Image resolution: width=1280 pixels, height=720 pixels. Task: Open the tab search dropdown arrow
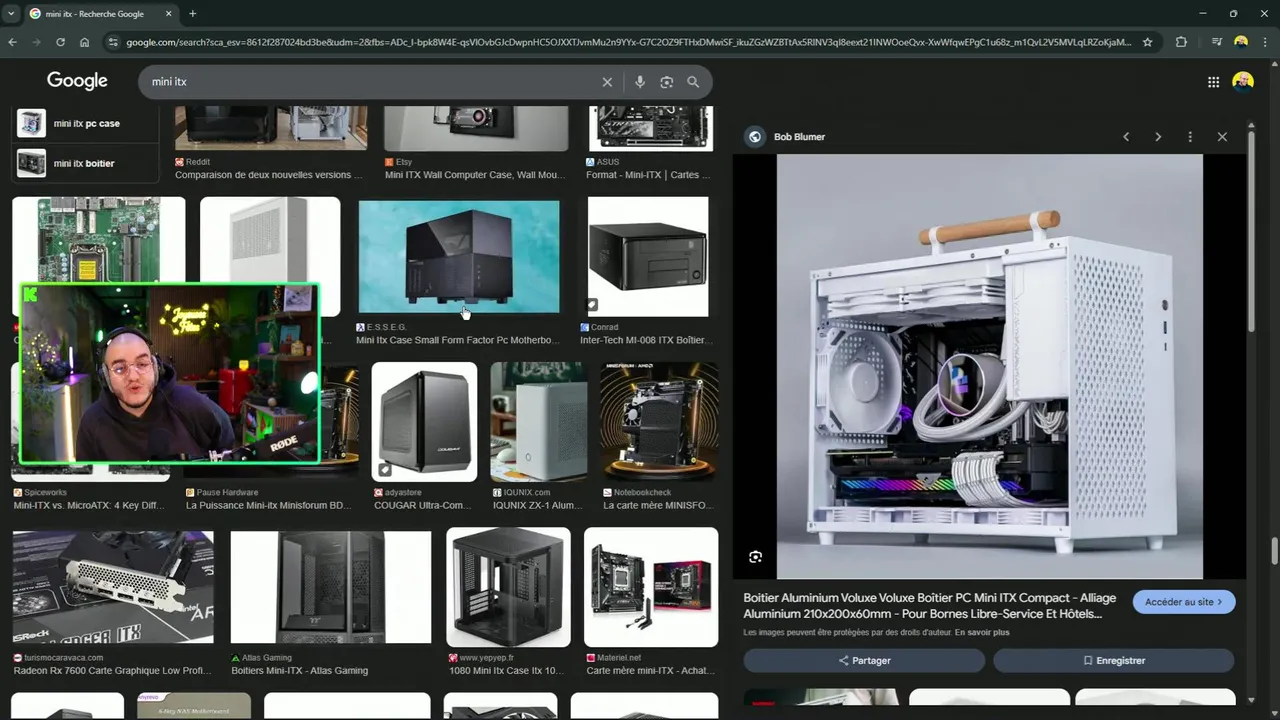tap(11, 14)
